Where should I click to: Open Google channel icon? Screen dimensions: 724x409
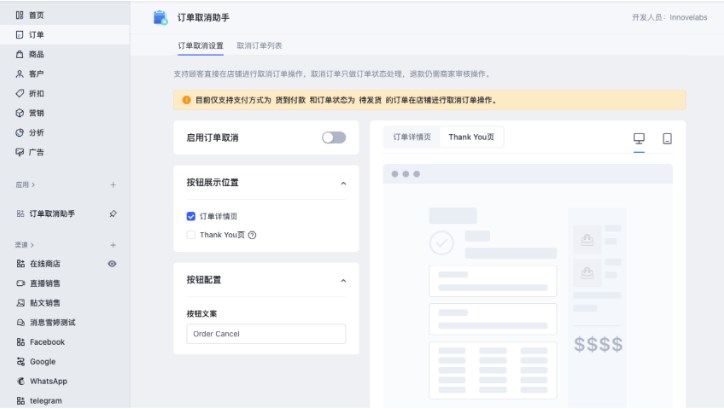(21, 361)
